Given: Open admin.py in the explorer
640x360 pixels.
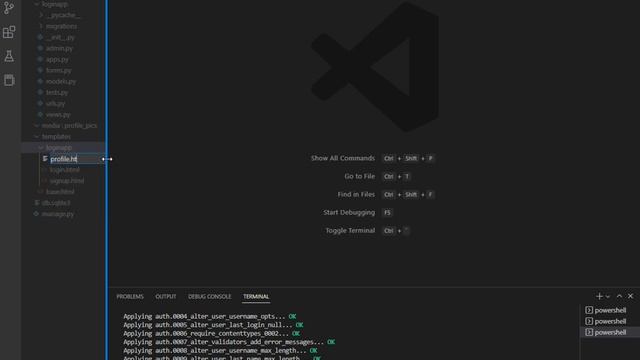Looking at the screenshot, I should tap(59, 48).
